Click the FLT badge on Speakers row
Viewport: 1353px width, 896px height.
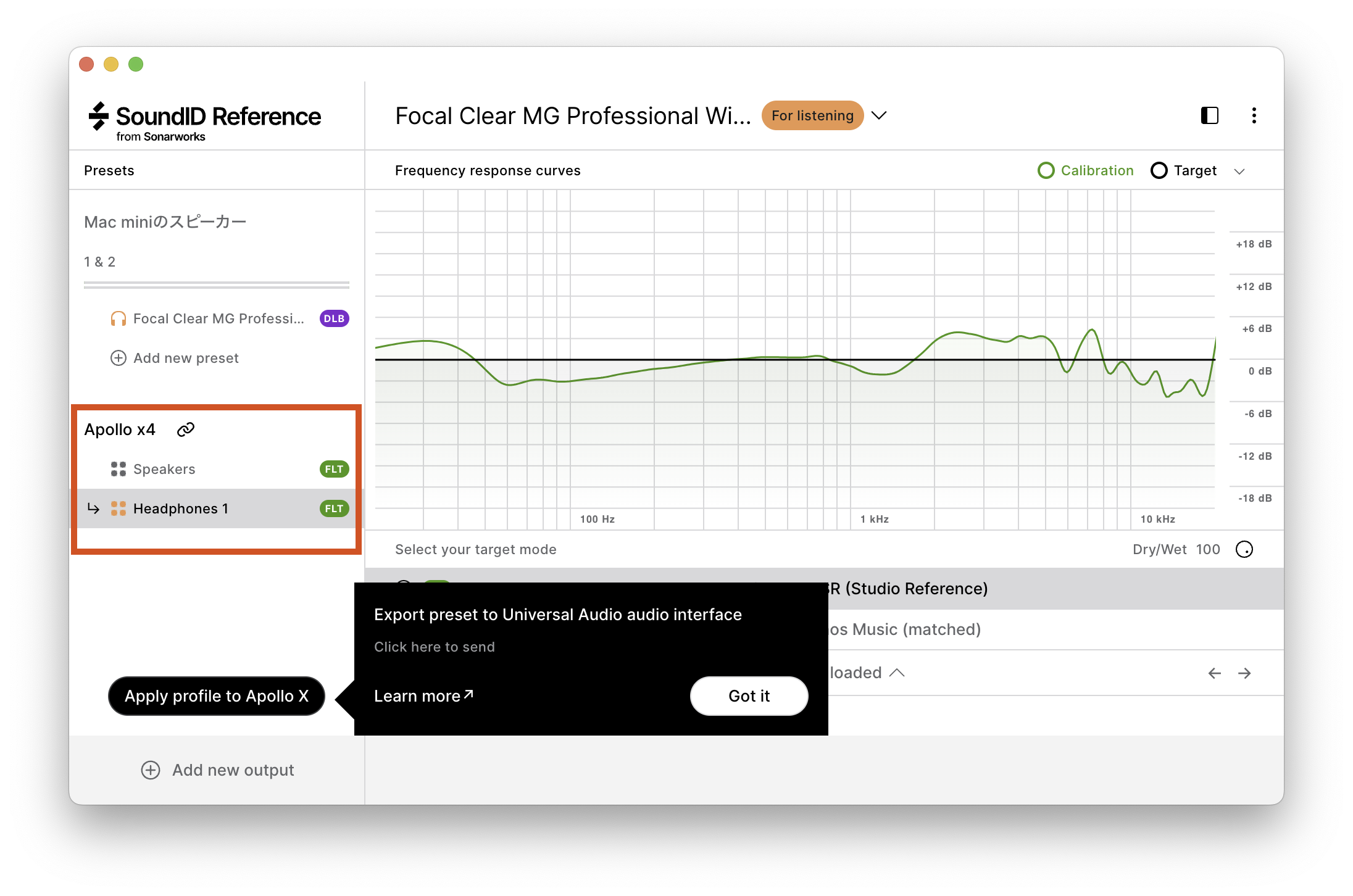tap(334, 469)
